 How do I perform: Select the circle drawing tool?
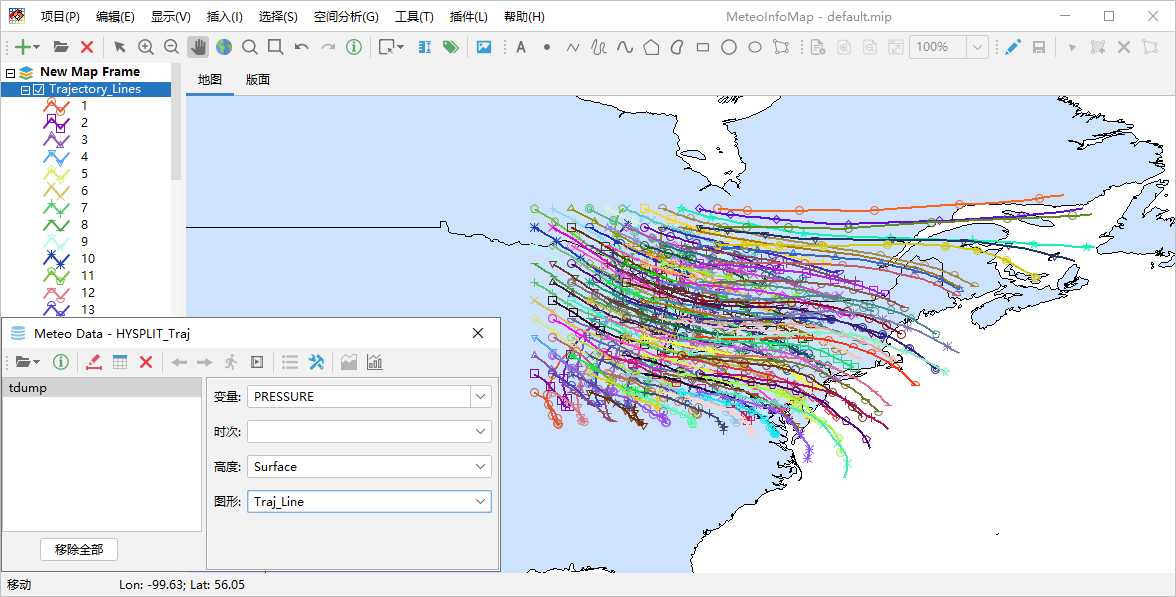(728, 47)
